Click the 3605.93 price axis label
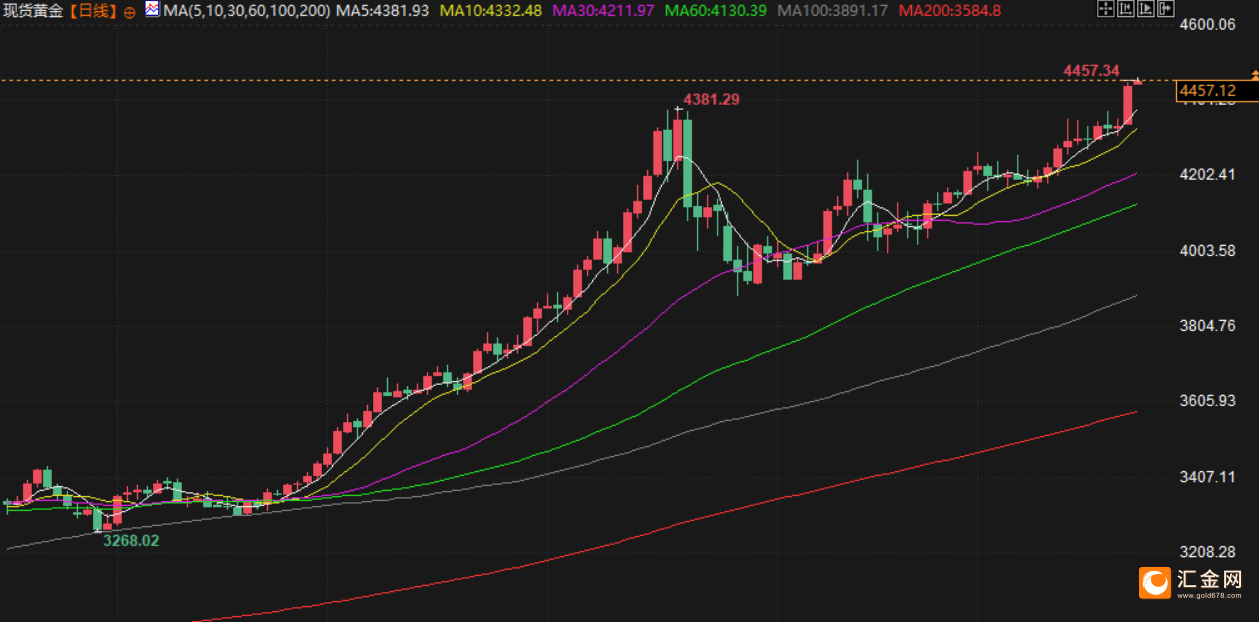1259x622 pixels. click(1208, 401)
